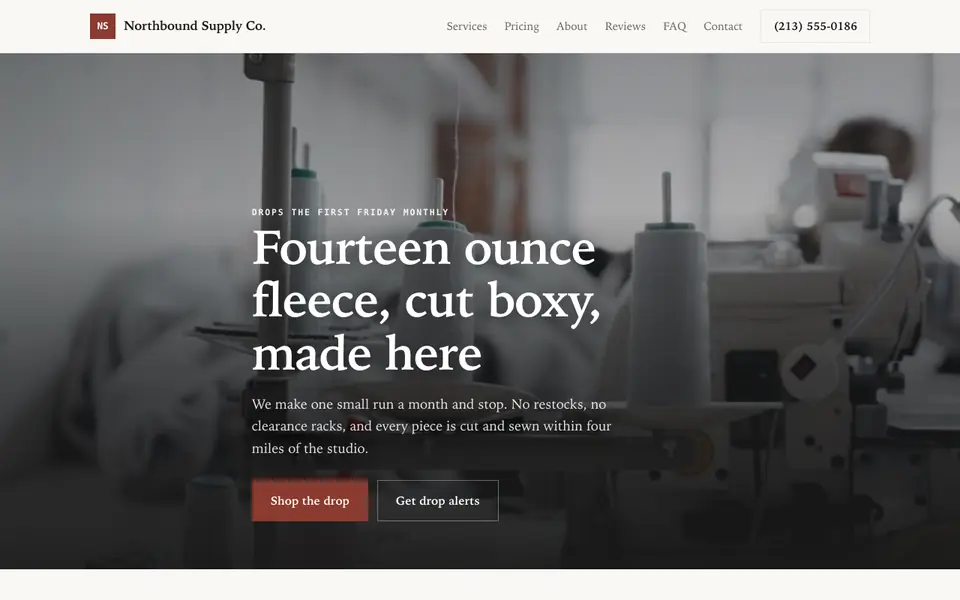Click the NS logo badge

102,26
